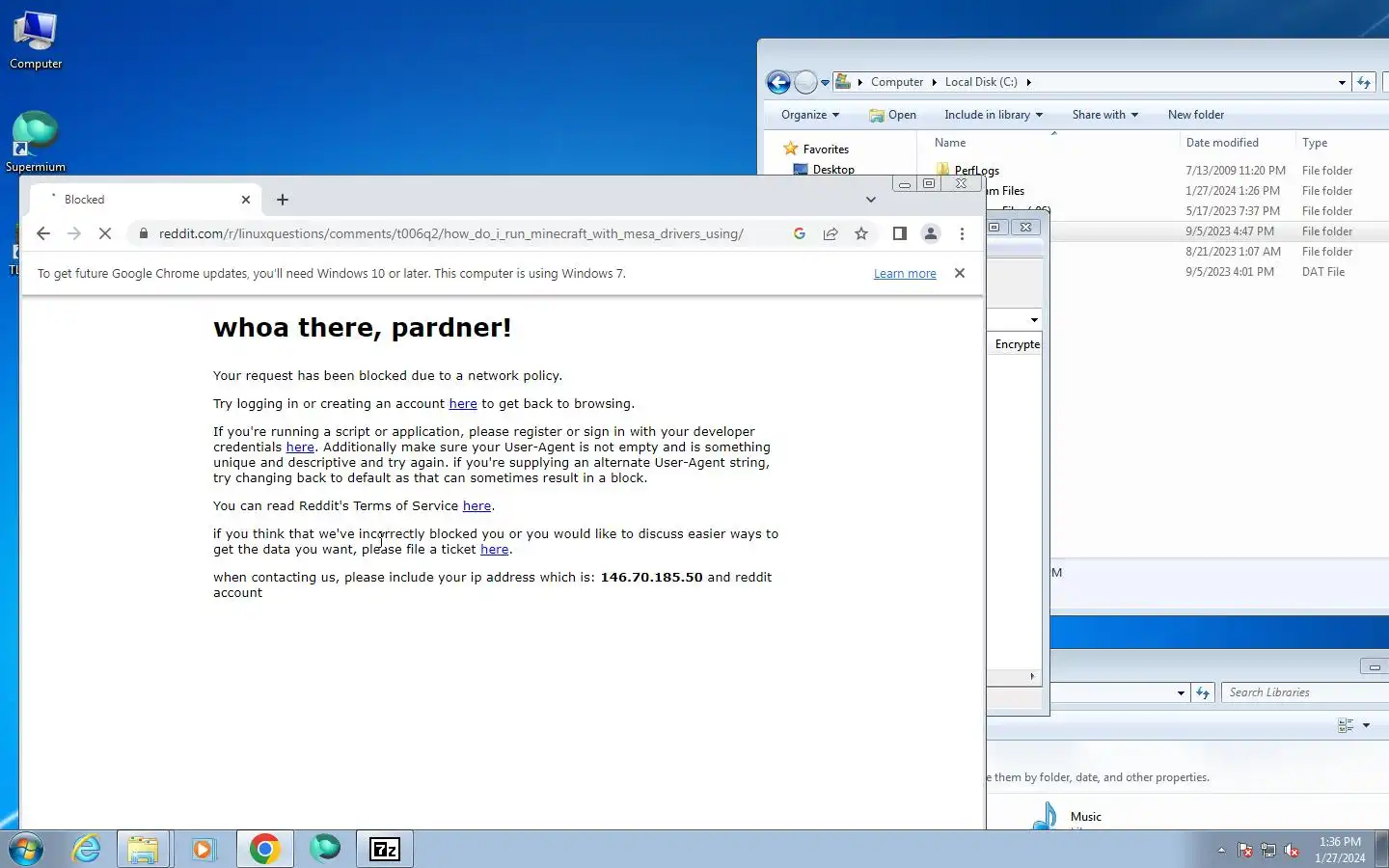The image size is (1389, 868).
Task: Show hidden system tray icons
Action: (x=1221, y=850)
